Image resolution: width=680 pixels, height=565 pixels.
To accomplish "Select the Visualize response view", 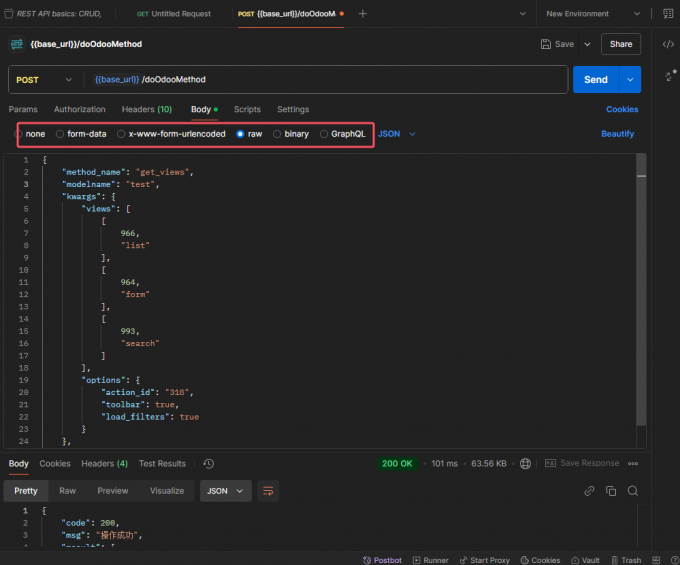I will coord(167,491).
